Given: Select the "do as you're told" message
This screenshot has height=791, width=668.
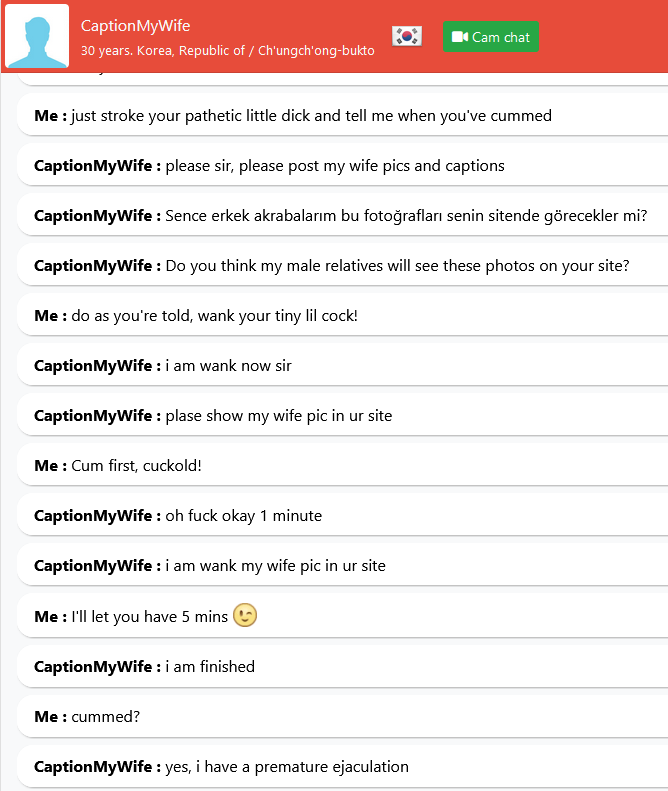Looking at the screenshot, I should (214, 315).
